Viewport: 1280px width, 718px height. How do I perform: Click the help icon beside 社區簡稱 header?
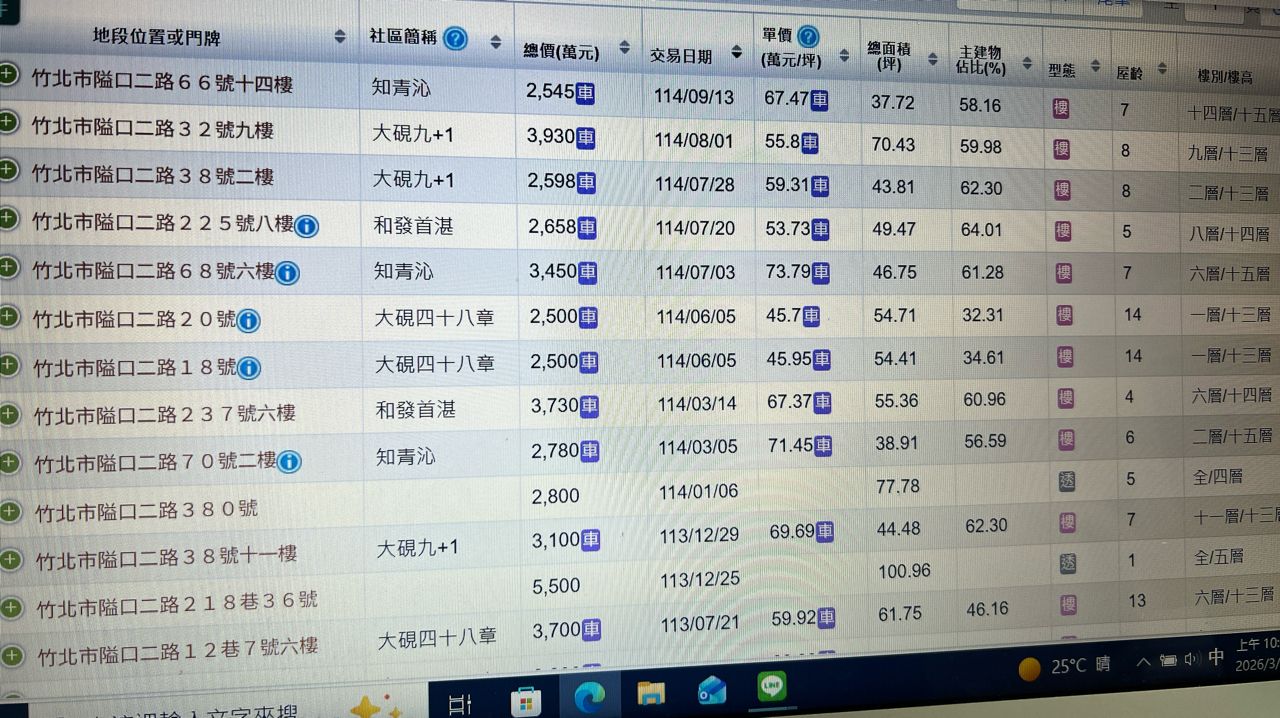[455, 39]
